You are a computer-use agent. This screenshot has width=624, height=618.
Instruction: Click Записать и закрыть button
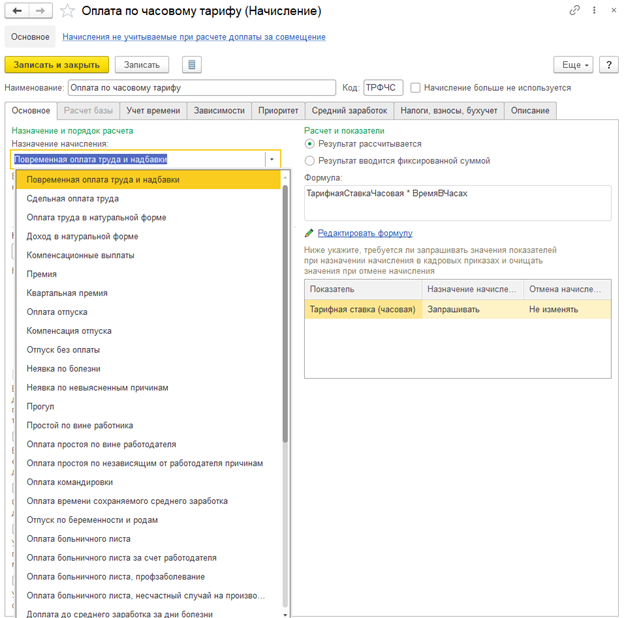pos(57,65)
